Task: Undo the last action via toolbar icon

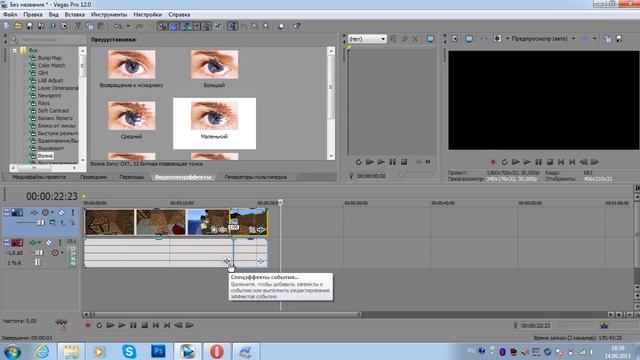Action: click(118, 26)
